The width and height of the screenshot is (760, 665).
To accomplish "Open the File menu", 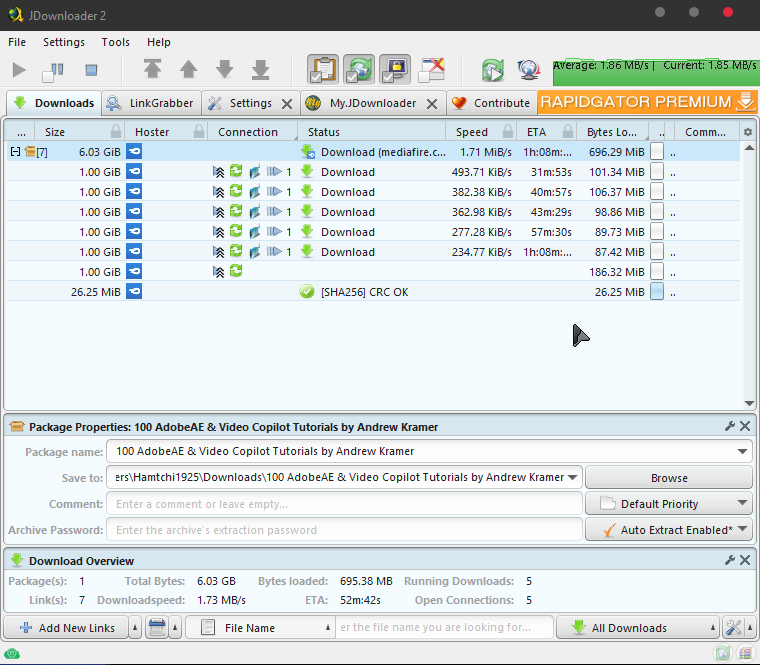I will pyautogui.click(x=17, y=42).
